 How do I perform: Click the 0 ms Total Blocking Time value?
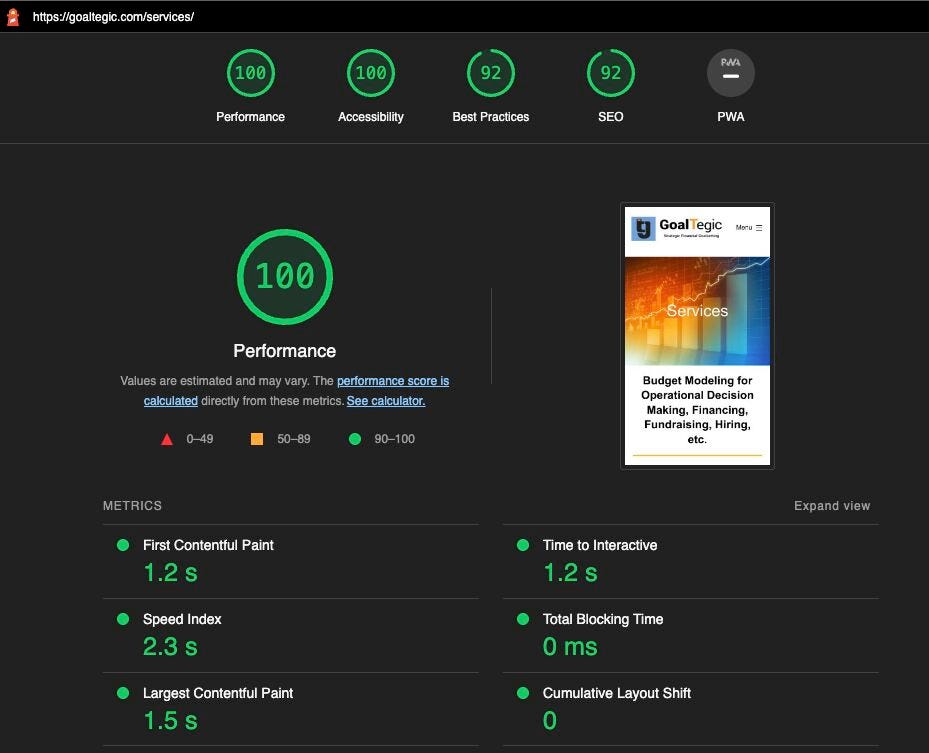coord(570,647)
